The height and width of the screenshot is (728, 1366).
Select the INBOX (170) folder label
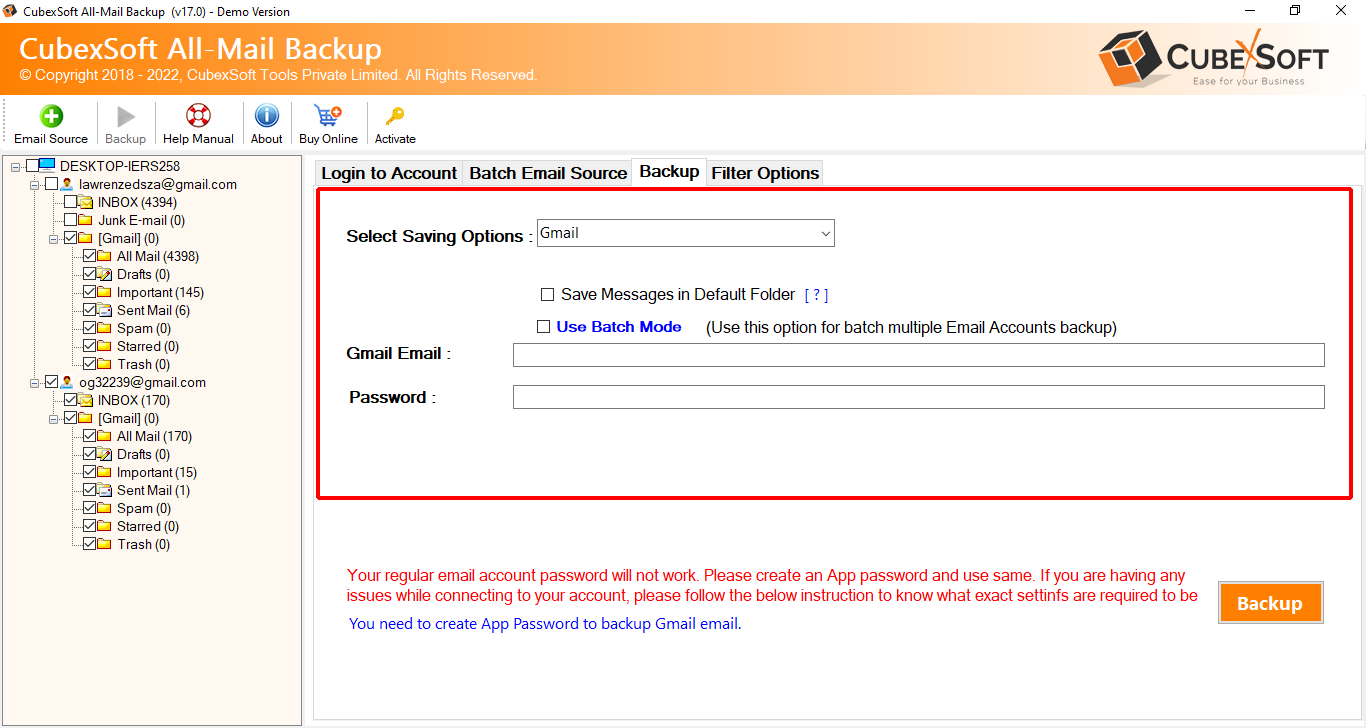click(x=133, y=400)
